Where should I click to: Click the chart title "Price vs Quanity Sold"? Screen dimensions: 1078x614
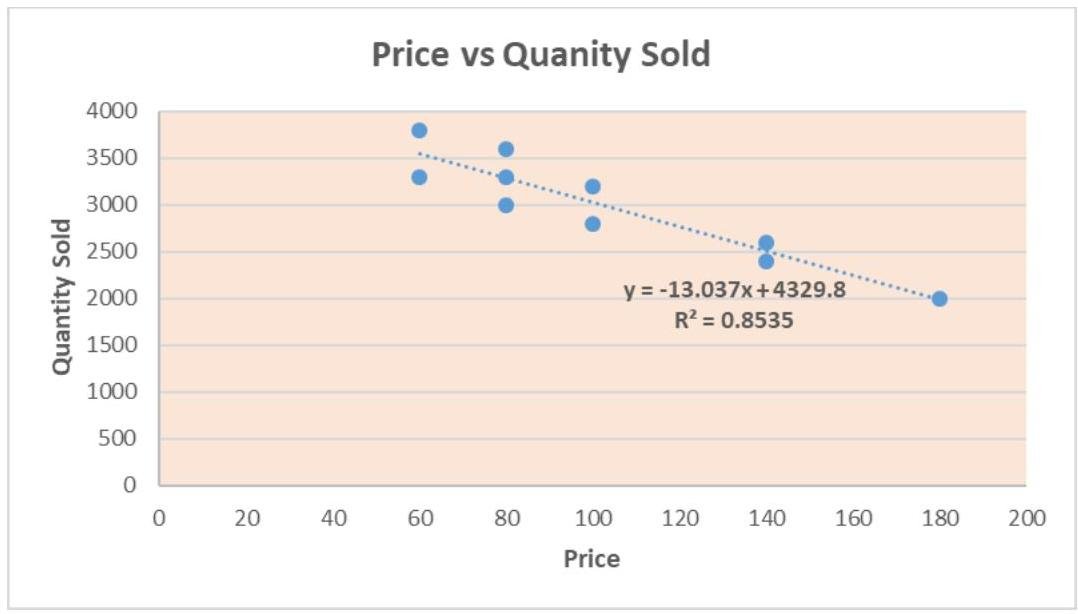(x=540, y=54)
